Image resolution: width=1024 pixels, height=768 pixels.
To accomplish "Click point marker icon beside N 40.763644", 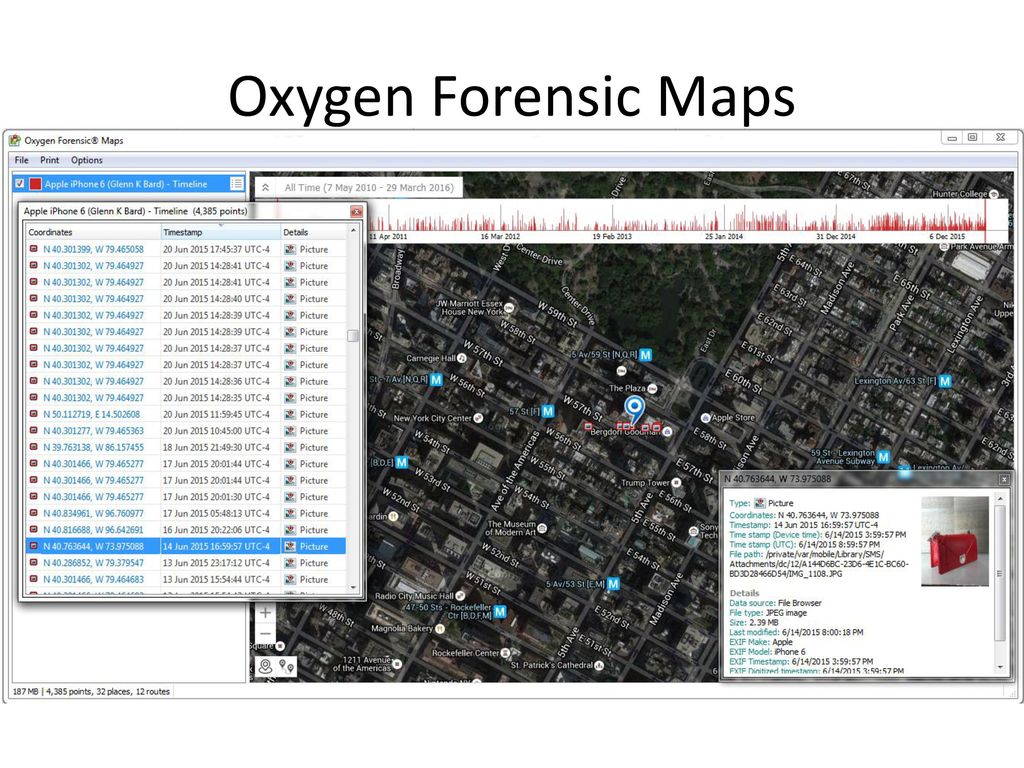I will point(33,546).
